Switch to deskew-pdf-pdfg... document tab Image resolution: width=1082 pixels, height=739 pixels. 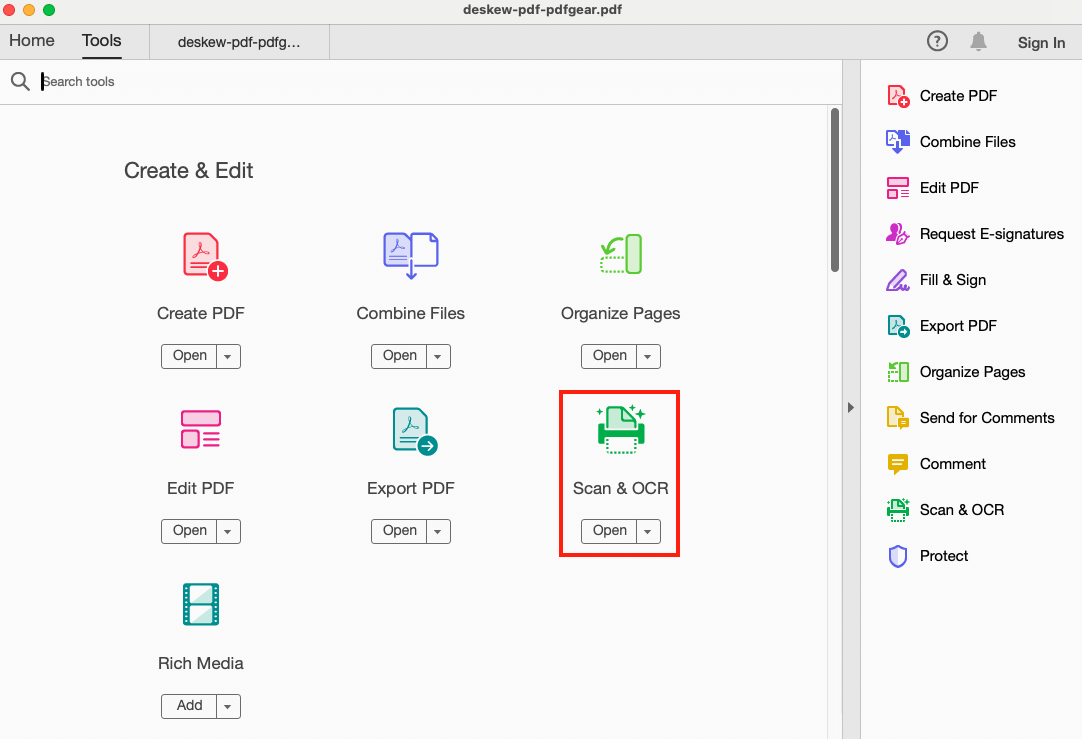coord(239,42)
